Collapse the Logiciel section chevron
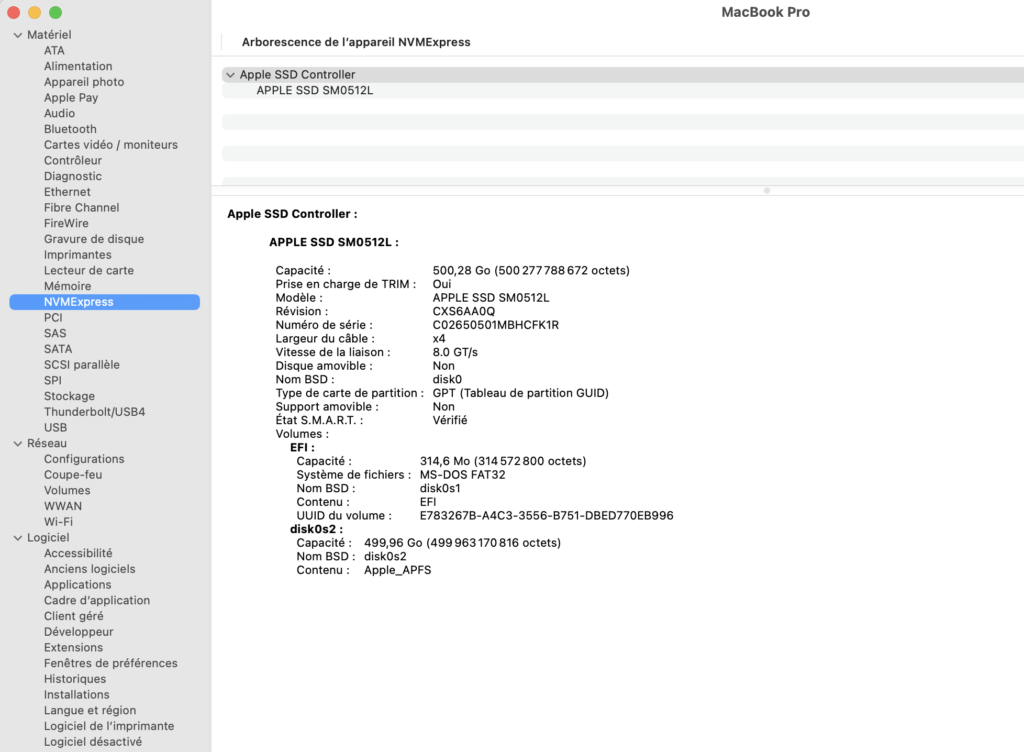1024x752 pixels. tap(18, 538)
